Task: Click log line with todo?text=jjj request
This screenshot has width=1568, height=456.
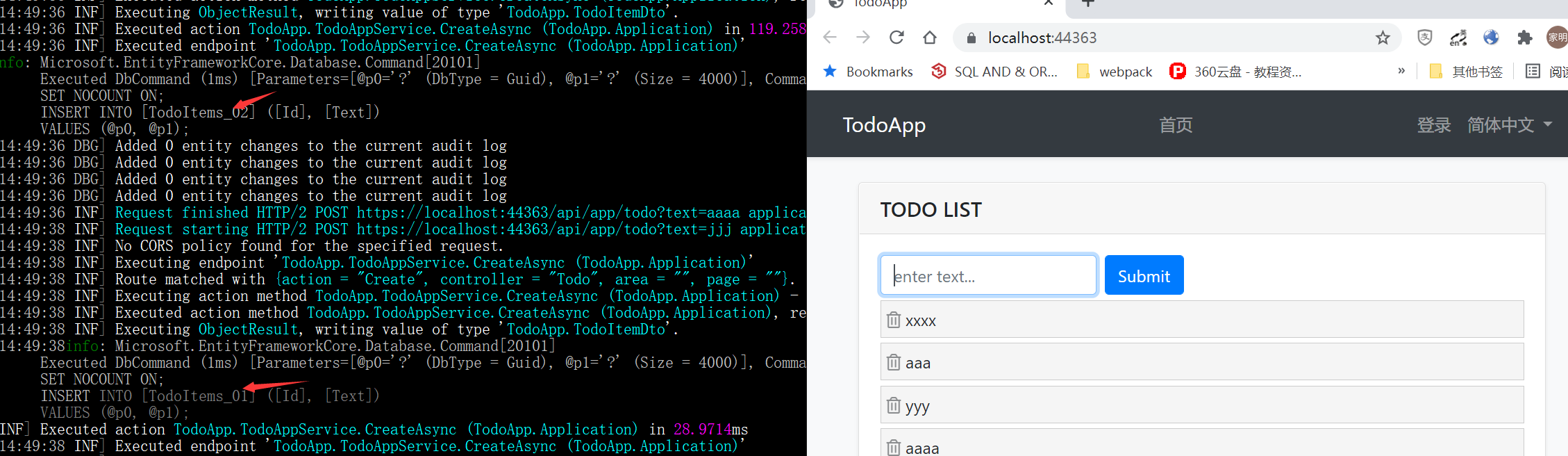Action: point(403,229)
